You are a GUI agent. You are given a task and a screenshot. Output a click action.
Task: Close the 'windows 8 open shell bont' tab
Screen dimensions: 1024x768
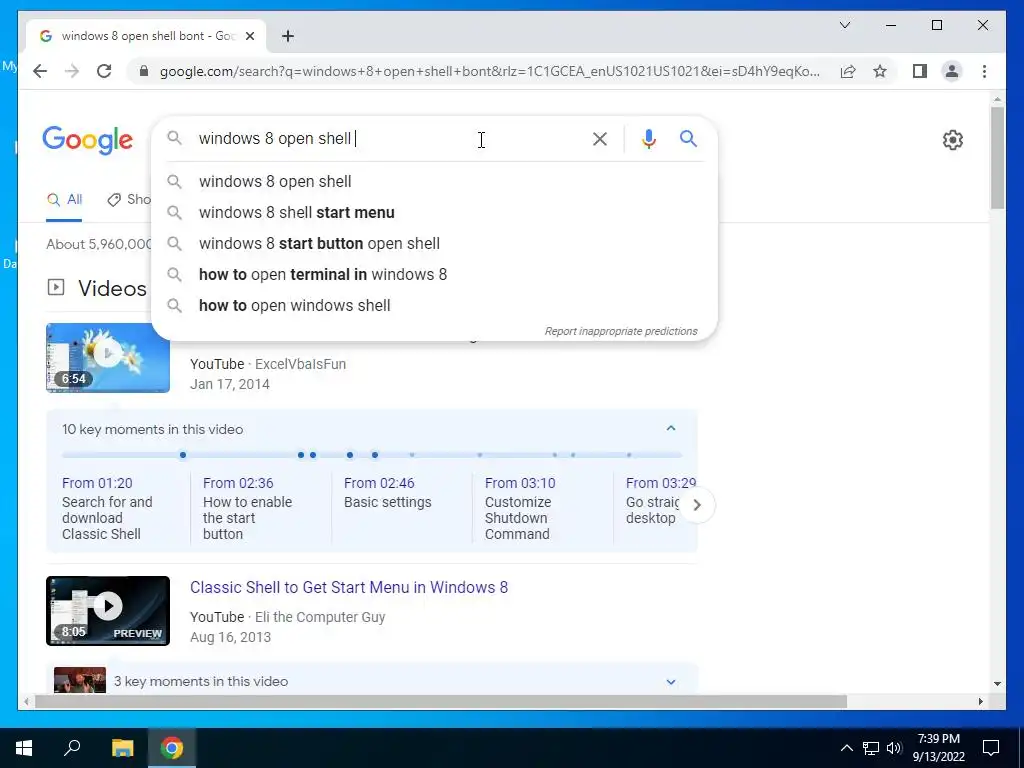click(x=249, y=36)
